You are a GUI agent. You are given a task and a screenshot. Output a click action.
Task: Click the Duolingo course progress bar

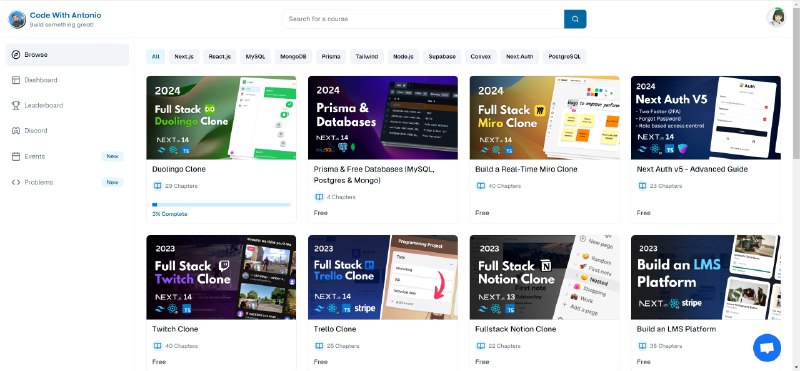(x=221, y=205)
